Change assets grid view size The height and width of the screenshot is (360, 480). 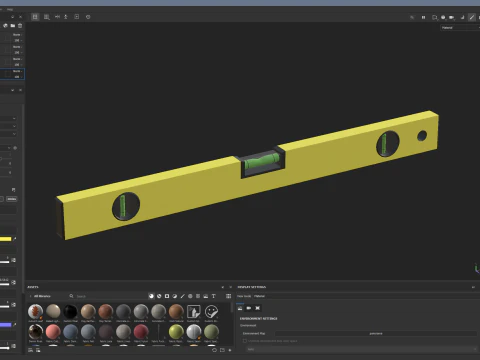pyautogui.click(x=228, y=296)
